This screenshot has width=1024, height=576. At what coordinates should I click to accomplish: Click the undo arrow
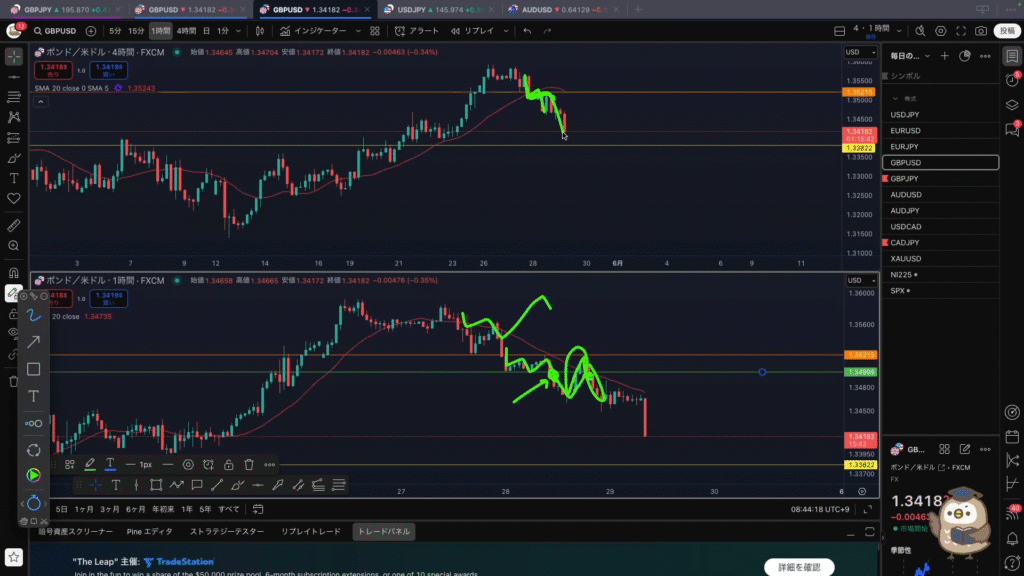pos(527,31)
